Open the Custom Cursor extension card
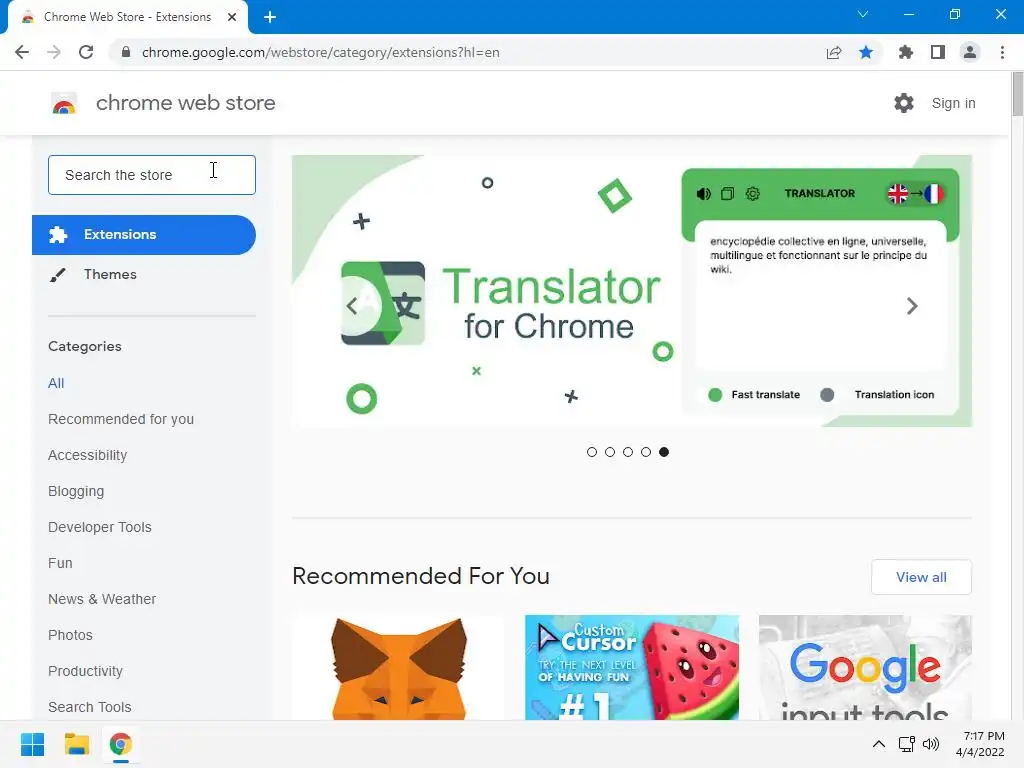This screenshot has height=768, width=1024. tap(632, 667)
